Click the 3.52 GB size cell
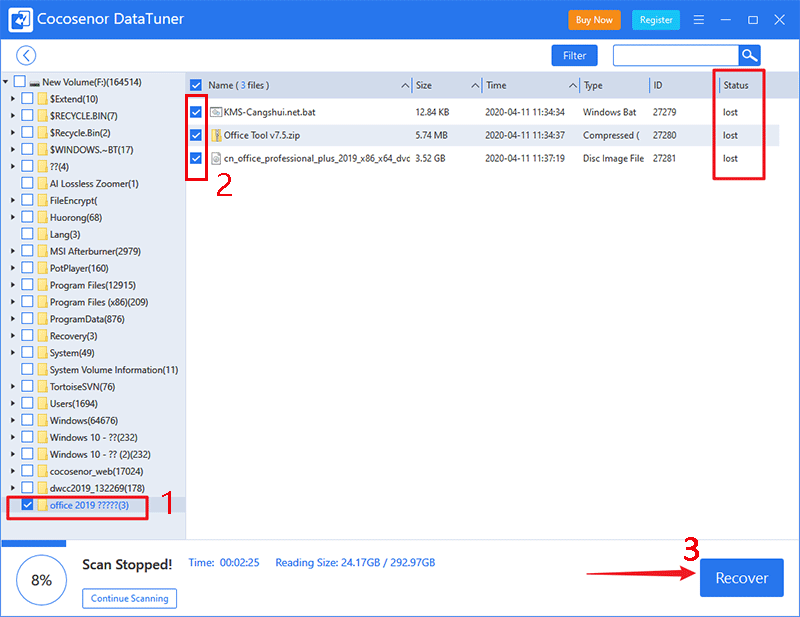Viewport: 800px width, 617px height. (x=430, y=159)
